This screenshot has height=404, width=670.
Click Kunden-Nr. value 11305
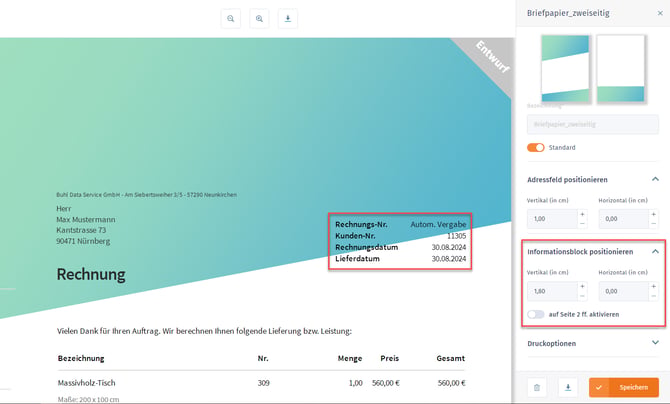456,236
